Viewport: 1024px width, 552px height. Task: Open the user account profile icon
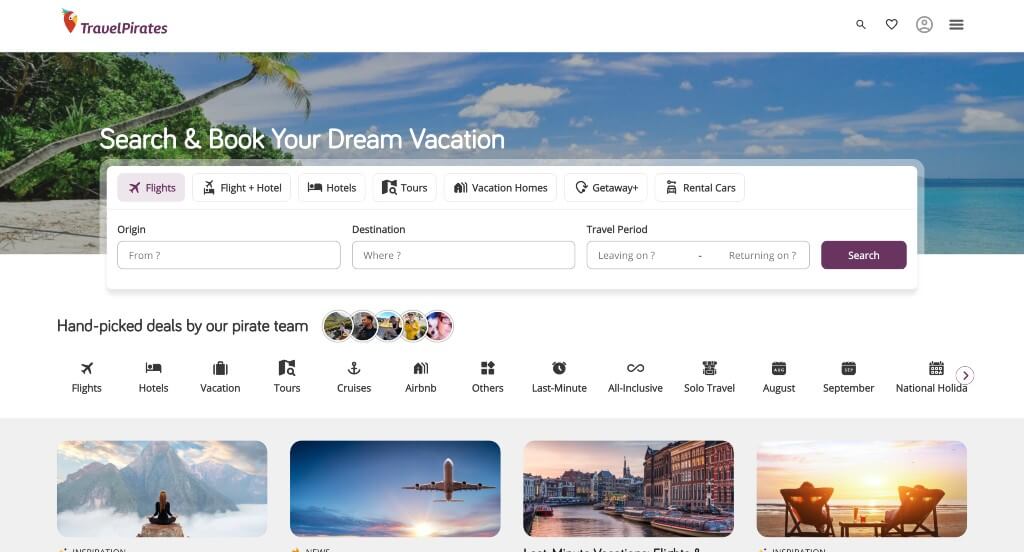[x=924, y=25]
